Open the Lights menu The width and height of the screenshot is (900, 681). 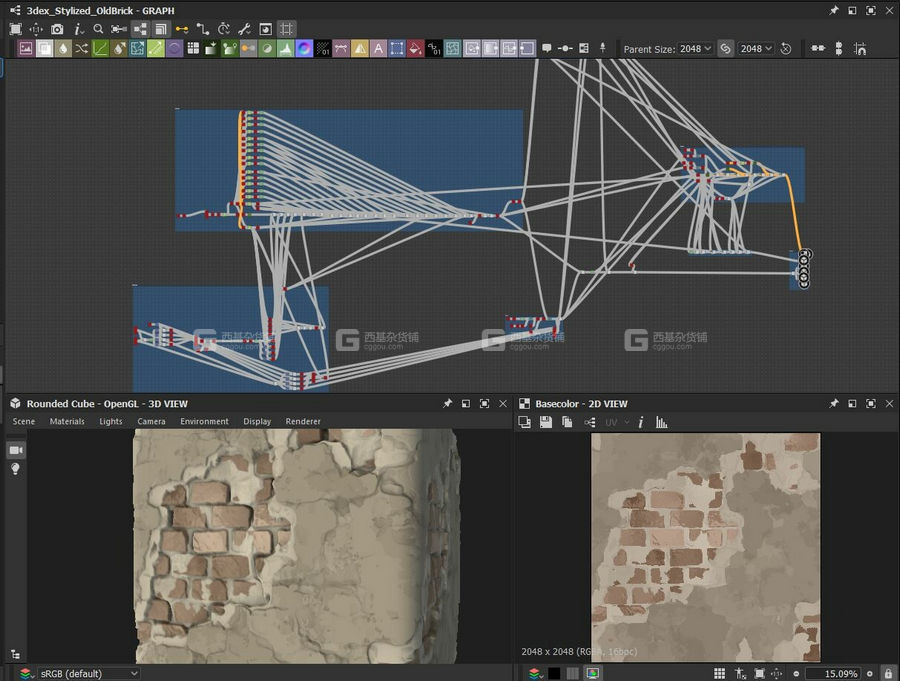(x=111, y=421)
